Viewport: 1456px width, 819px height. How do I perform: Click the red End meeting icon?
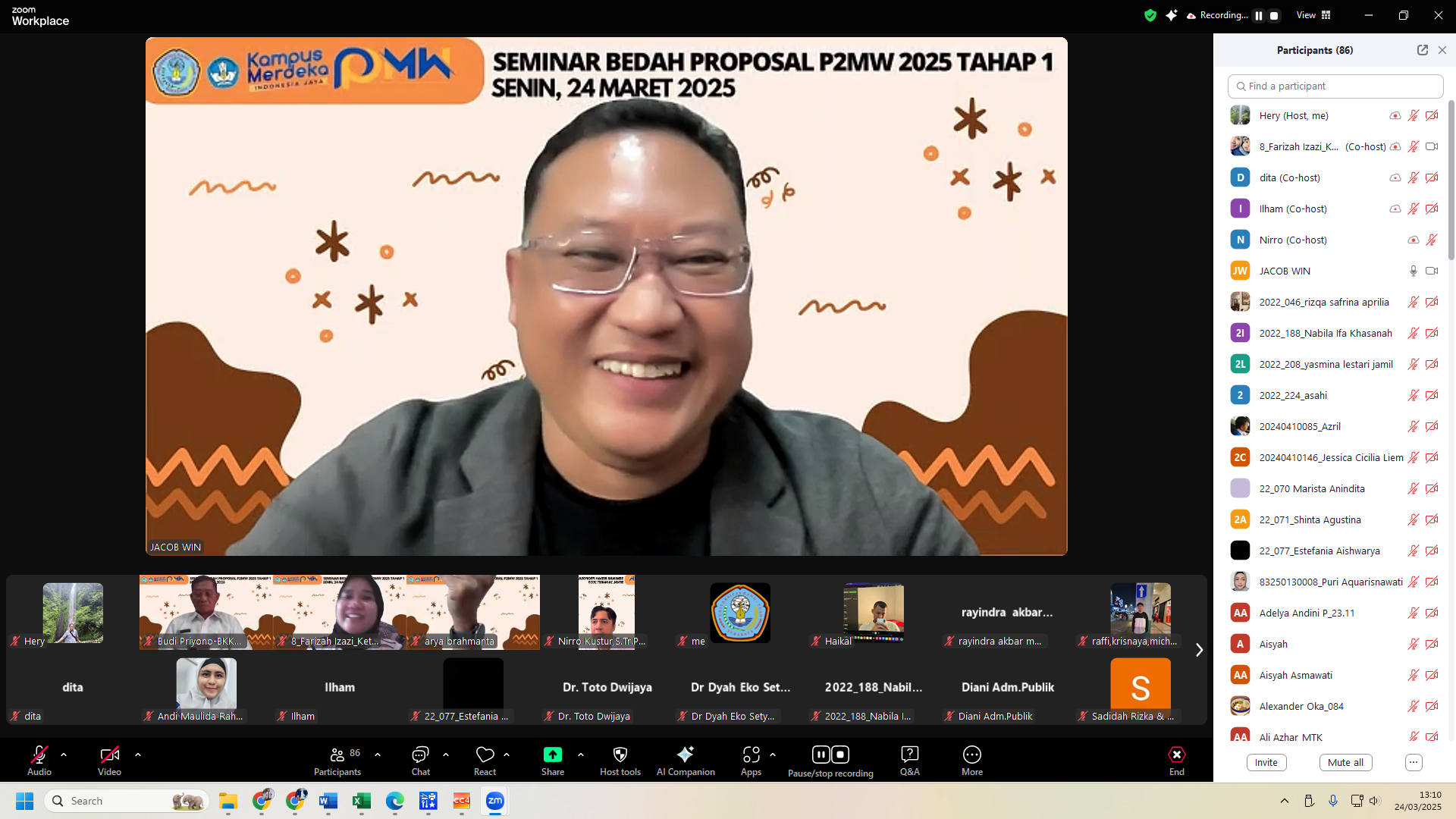coord(1176,755)
